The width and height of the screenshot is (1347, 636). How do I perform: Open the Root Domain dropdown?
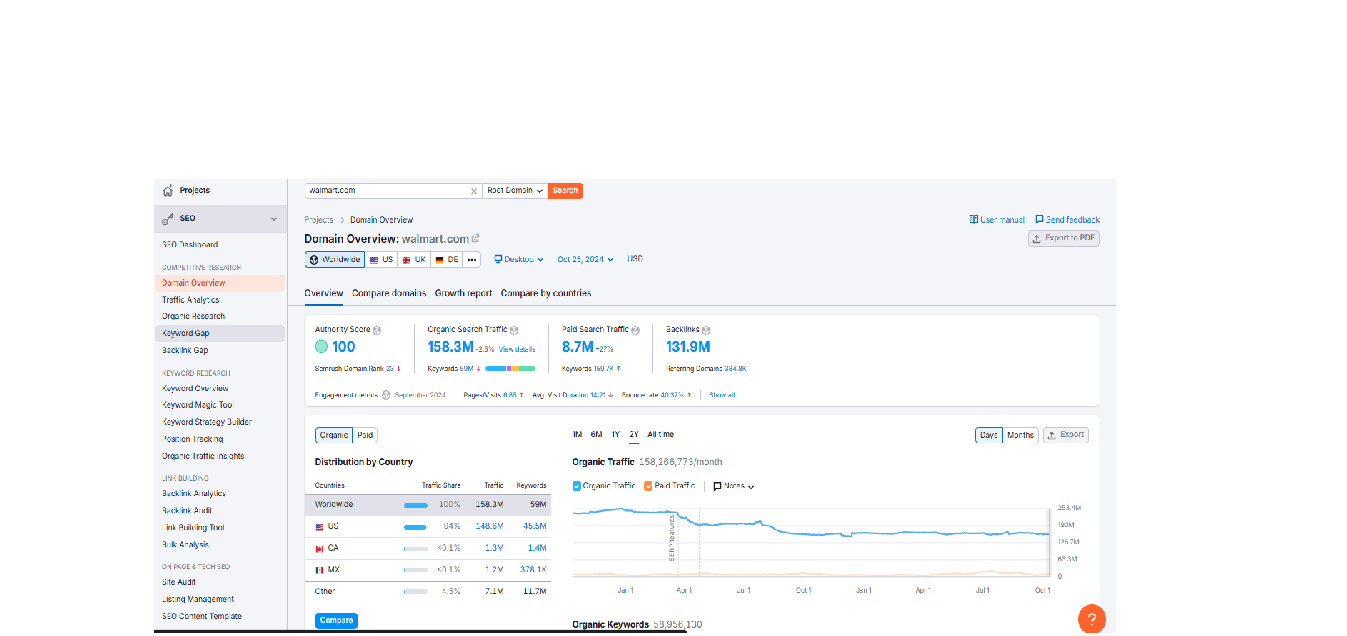(515, 190)
